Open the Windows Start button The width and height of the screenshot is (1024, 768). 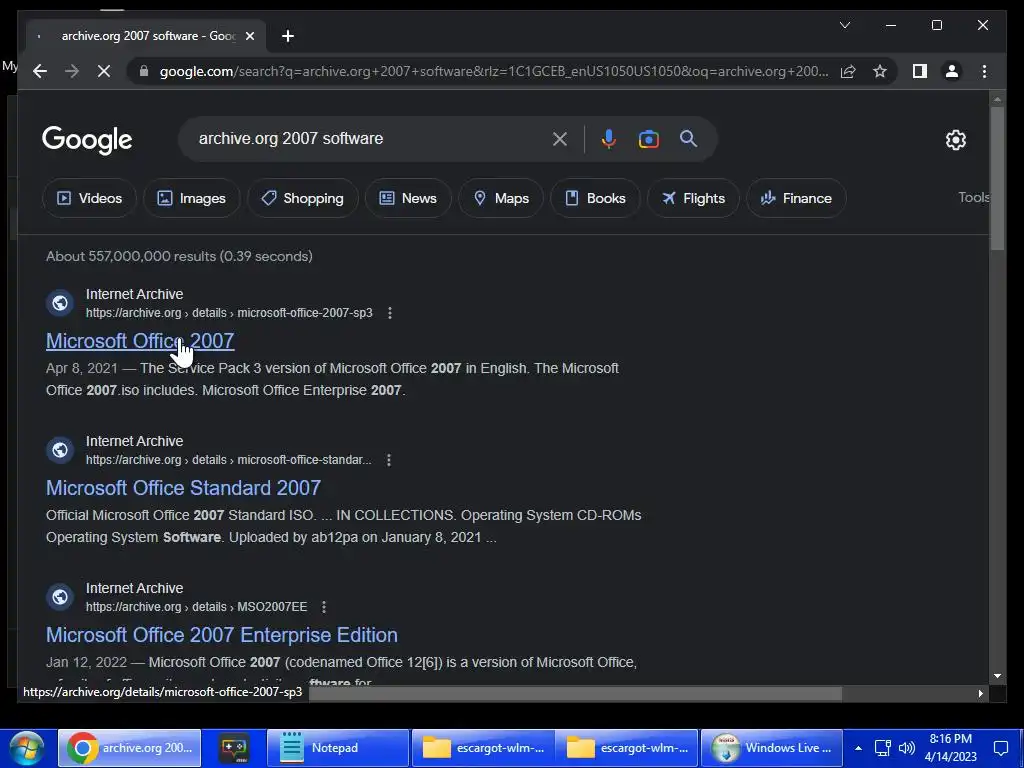(x=26, y=748)
